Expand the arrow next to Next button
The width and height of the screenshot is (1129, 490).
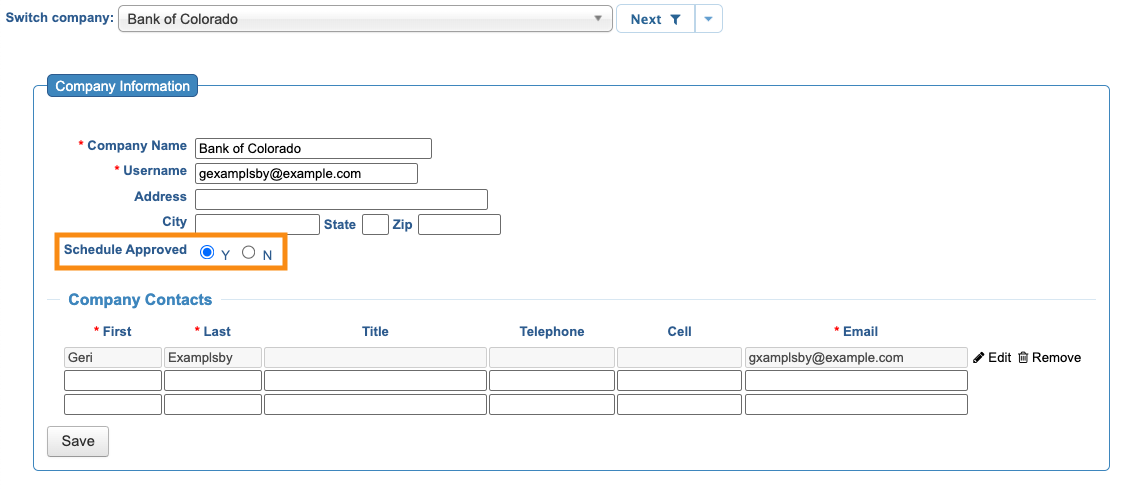708,19
